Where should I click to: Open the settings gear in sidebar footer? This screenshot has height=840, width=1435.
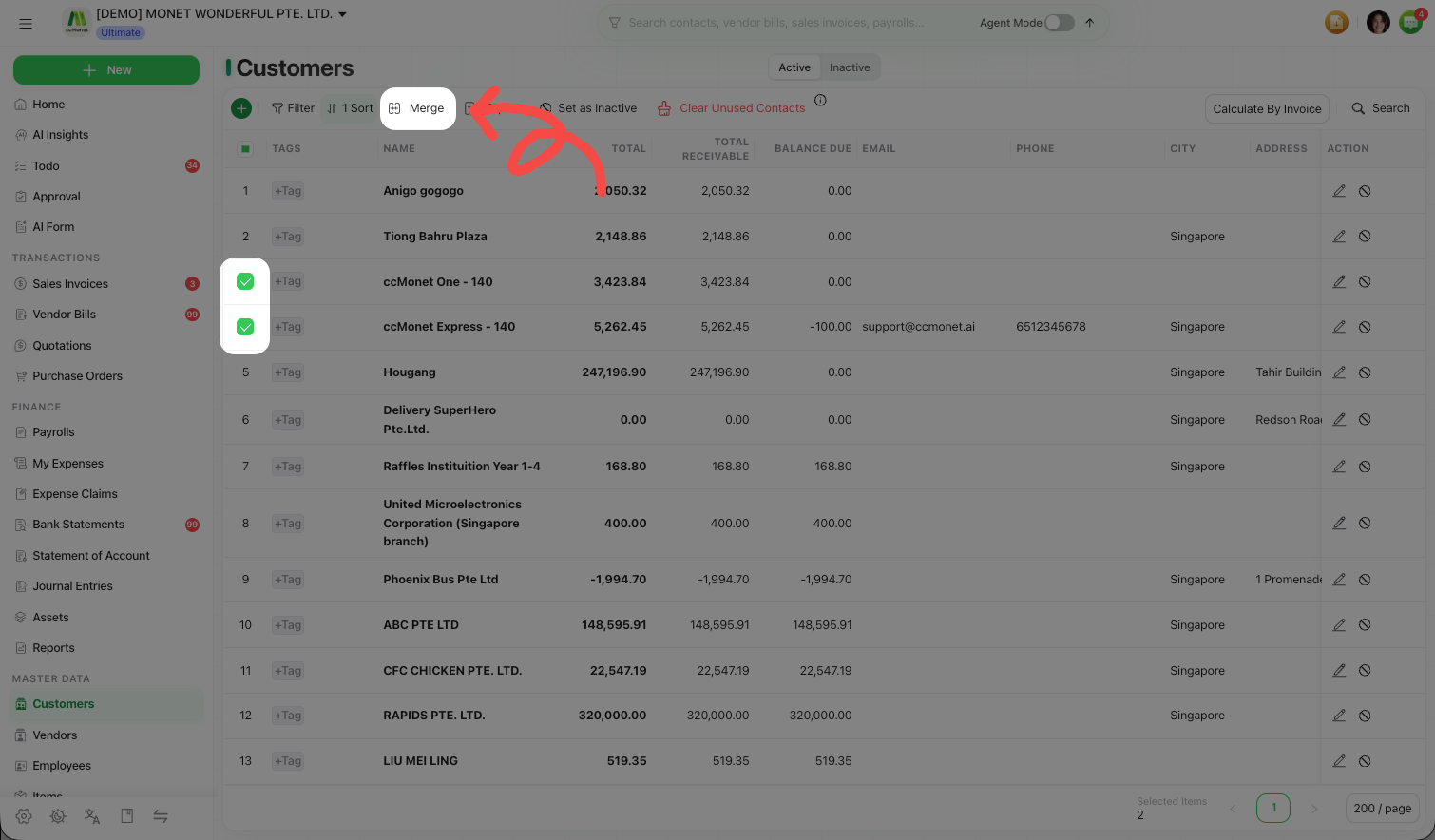(24, 816)
